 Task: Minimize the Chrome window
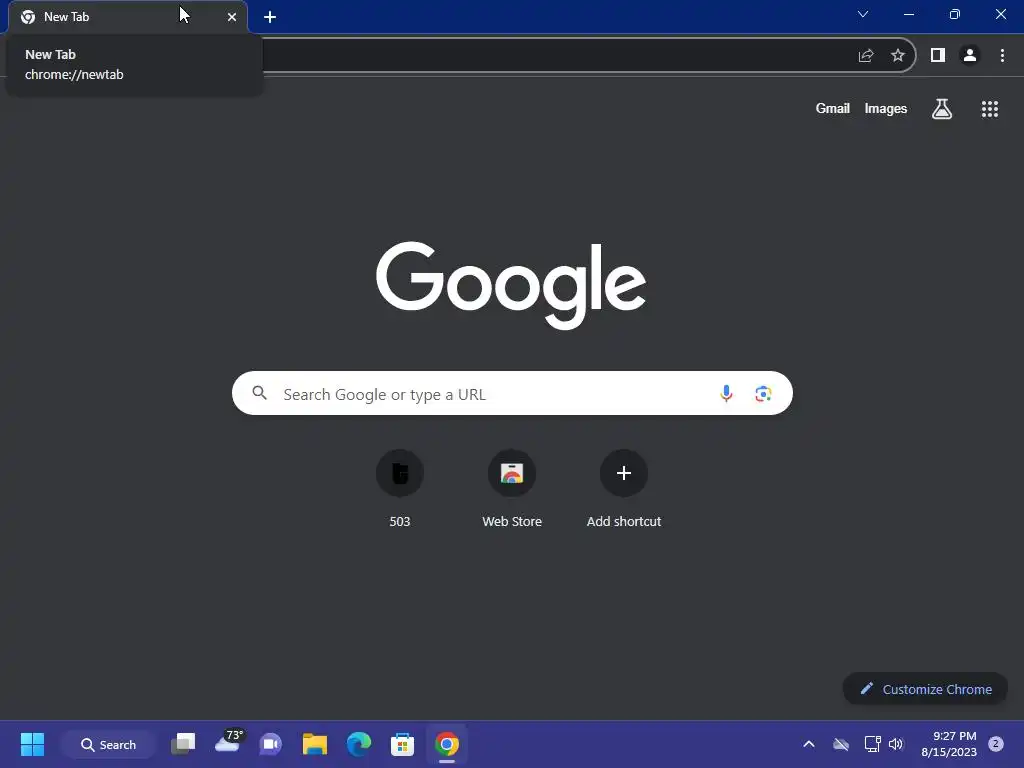click(909, 14)
